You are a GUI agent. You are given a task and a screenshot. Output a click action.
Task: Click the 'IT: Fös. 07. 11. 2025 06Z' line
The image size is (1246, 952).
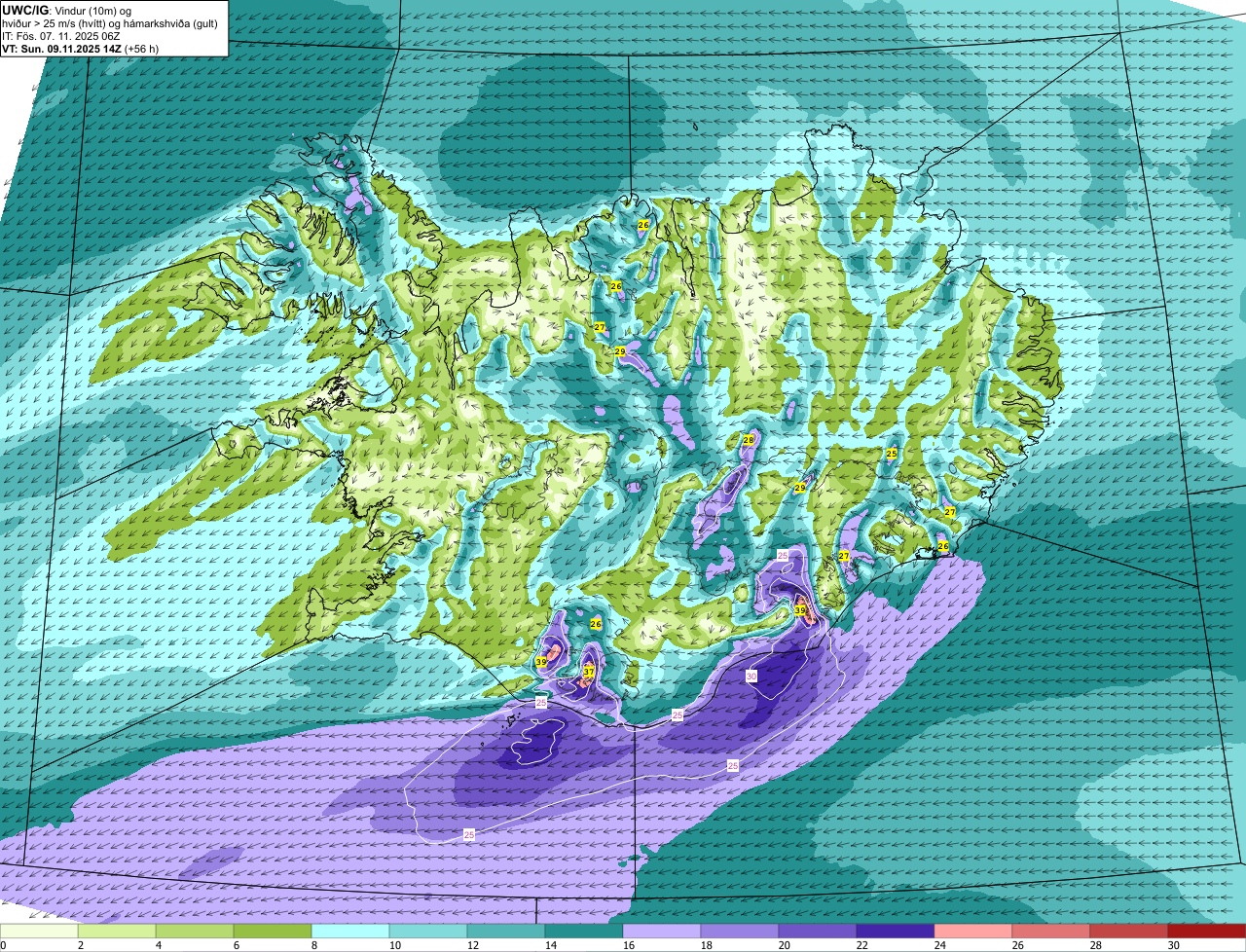point(61,35)
